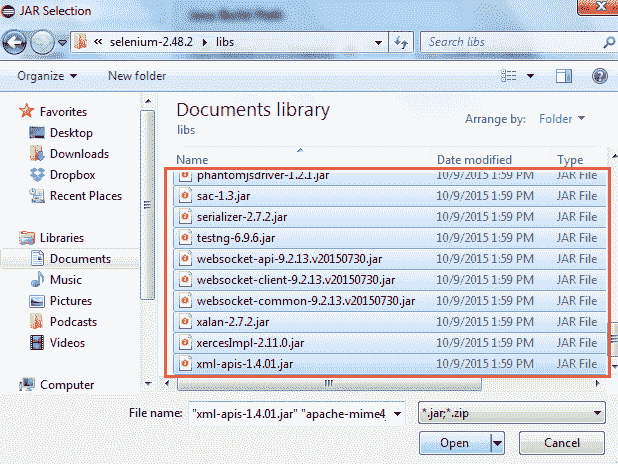Click the Forward navigation button

pos(42,42)
